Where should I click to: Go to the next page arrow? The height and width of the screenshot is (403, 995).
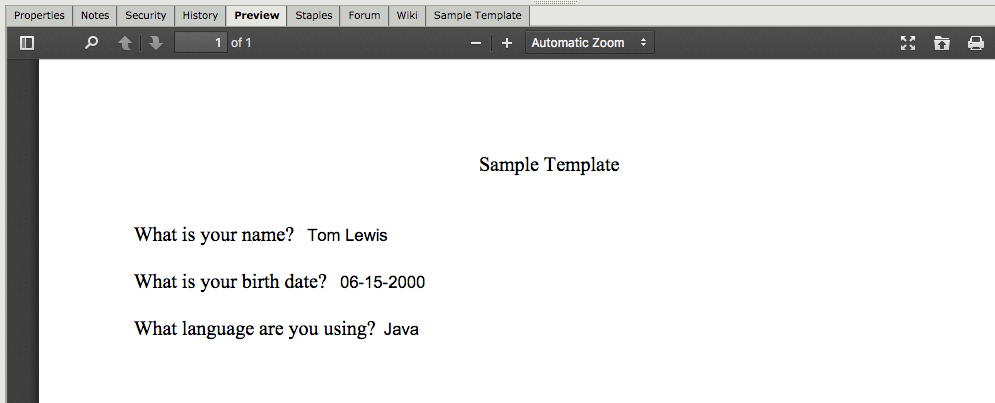coord(156,43)
